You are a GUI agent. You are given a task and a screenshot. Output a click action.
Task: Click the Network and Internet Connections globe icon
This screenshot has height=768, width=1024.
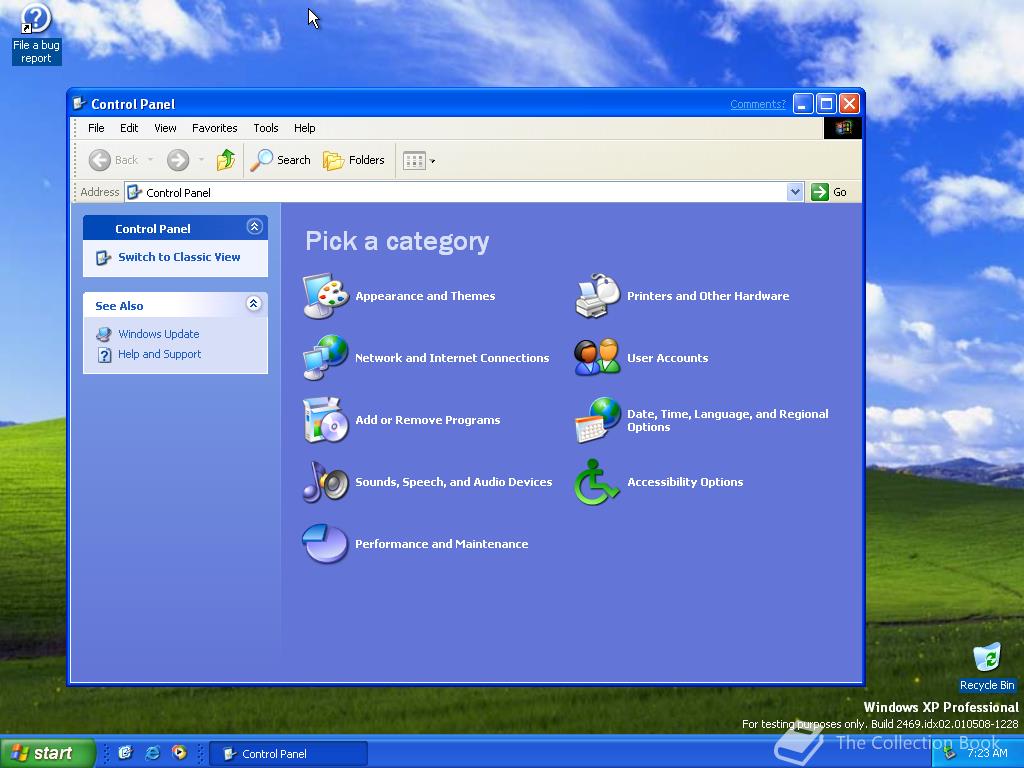pos(326,357)
